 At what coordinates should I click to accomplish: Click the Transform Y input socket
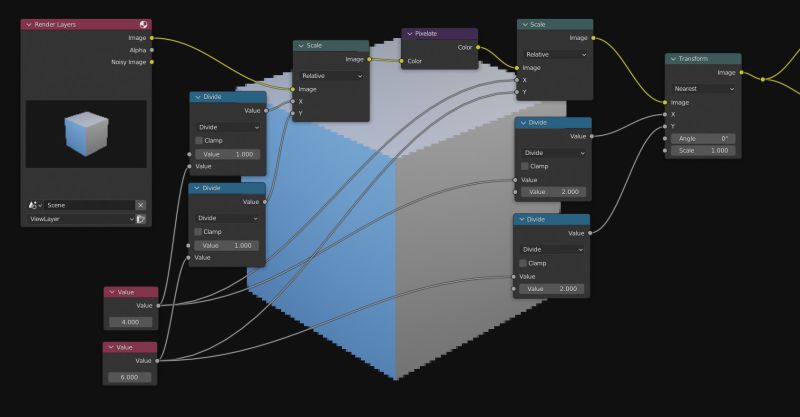(665, 127)
